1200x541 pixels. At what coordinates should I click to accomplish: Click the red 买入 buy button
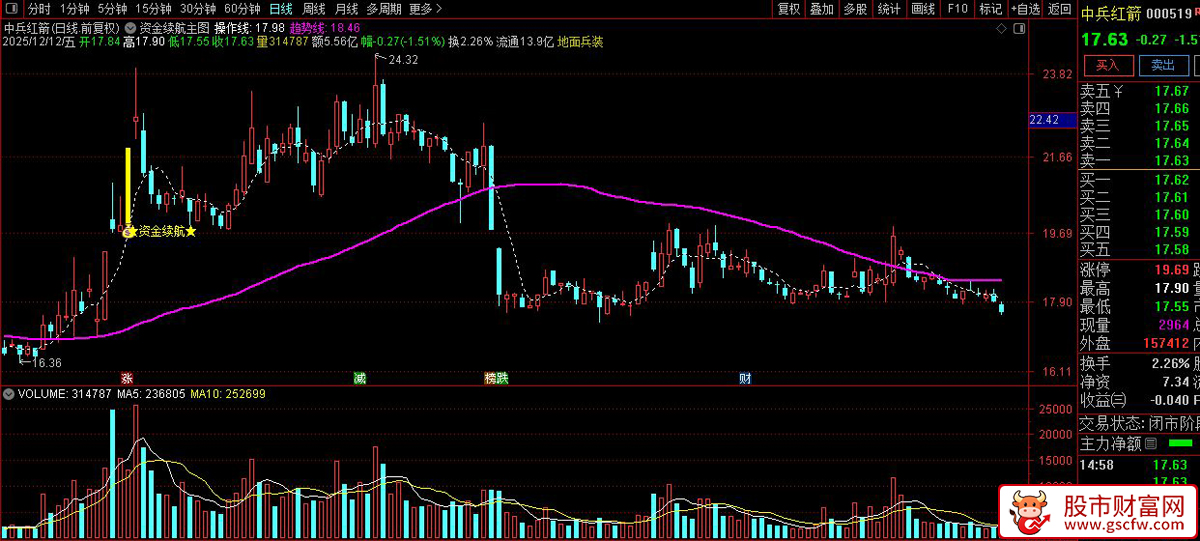(1107, 65)
